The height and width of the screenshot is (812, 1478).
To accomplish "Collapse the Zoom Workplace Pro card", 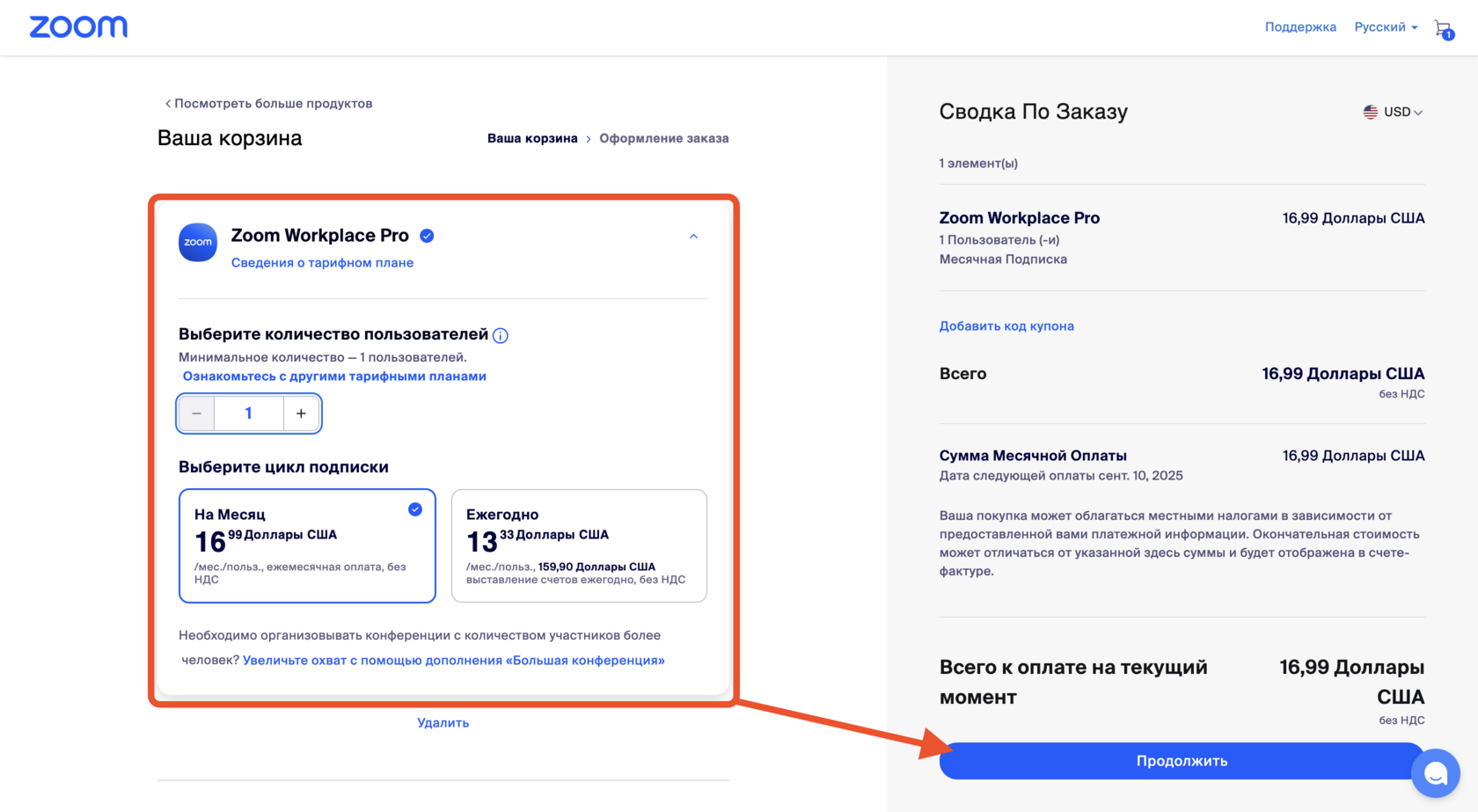I will (x=693, y=237).
